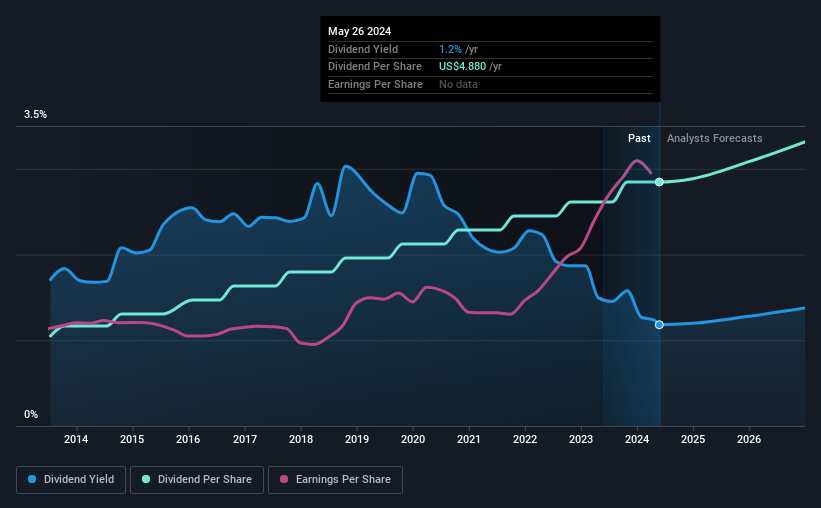Select the 2024 year axis label
The image size is (821, 508).
coord(637,439)
